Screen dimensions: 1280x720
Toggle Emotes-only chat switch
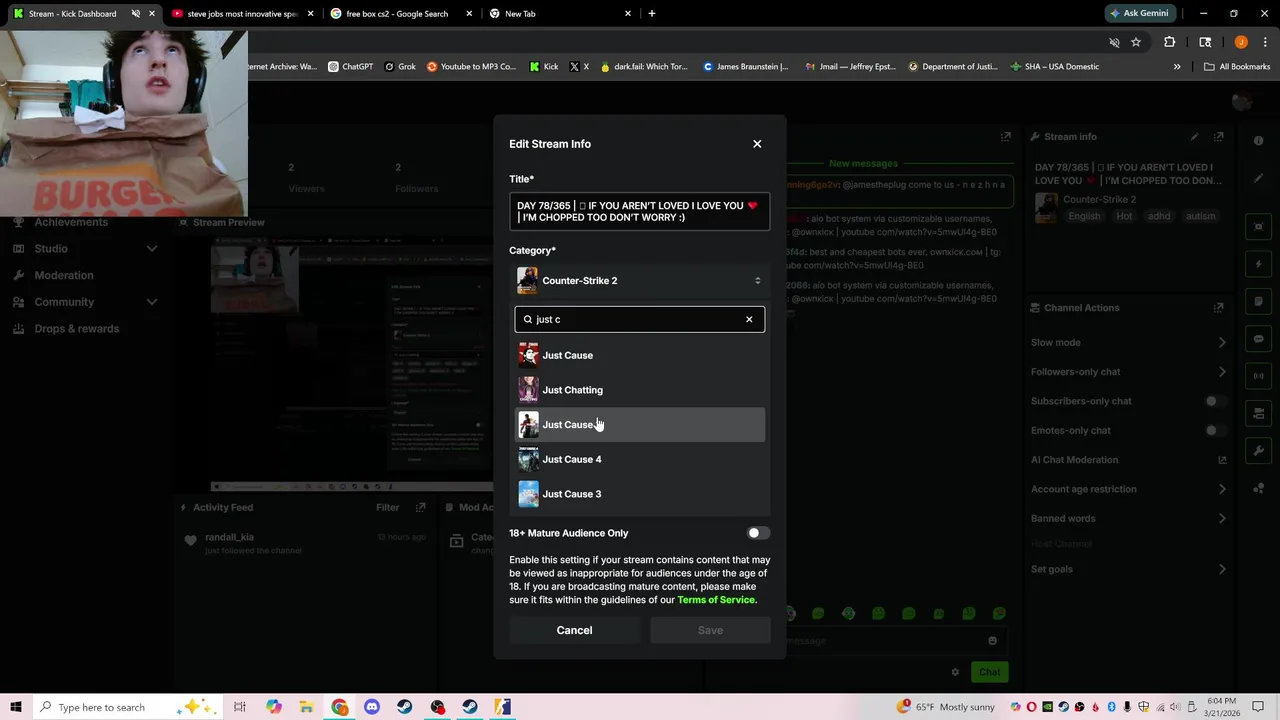[x=1214, y=430]
